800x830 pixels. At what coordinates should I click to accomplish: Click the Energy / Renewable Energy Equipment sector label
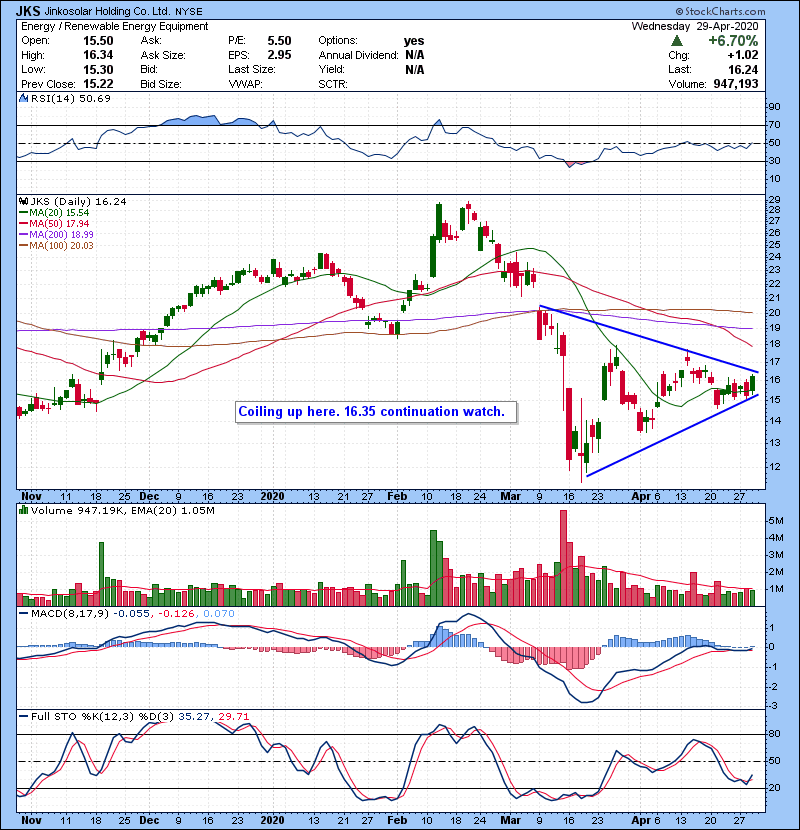pos(114,26)
